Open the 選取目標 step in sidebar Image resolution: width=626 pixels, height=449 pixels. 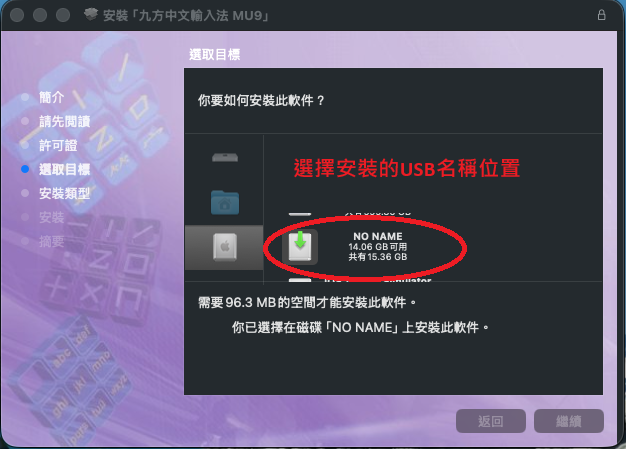(65, 169)
